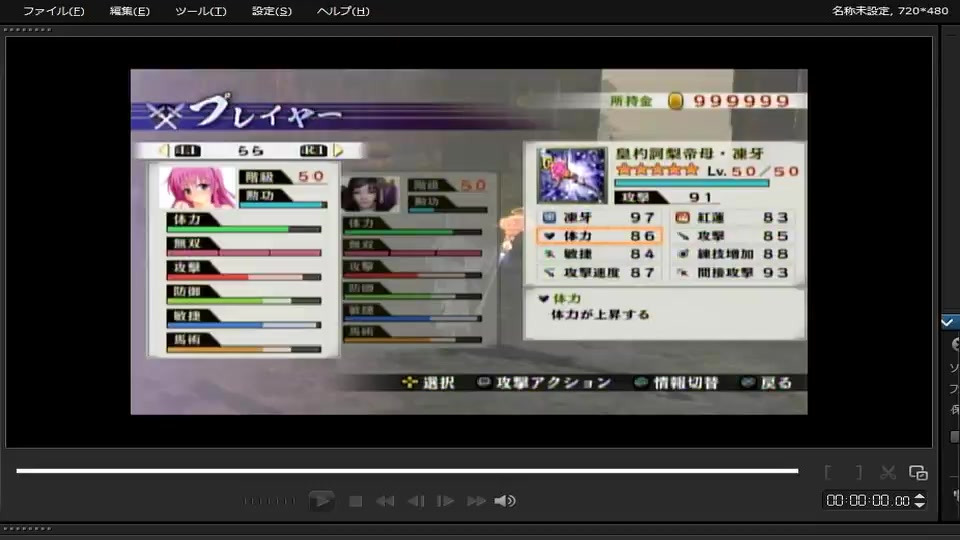960x540 pixels.
Task: Click the white scrub bar in the preview panel
Action: 407,471
